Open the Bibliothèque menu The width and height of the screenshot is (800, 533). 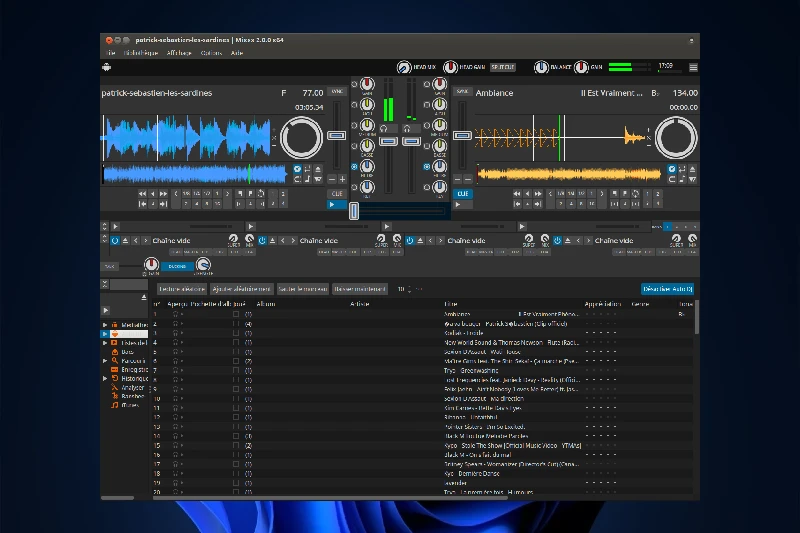click(142, 52)
